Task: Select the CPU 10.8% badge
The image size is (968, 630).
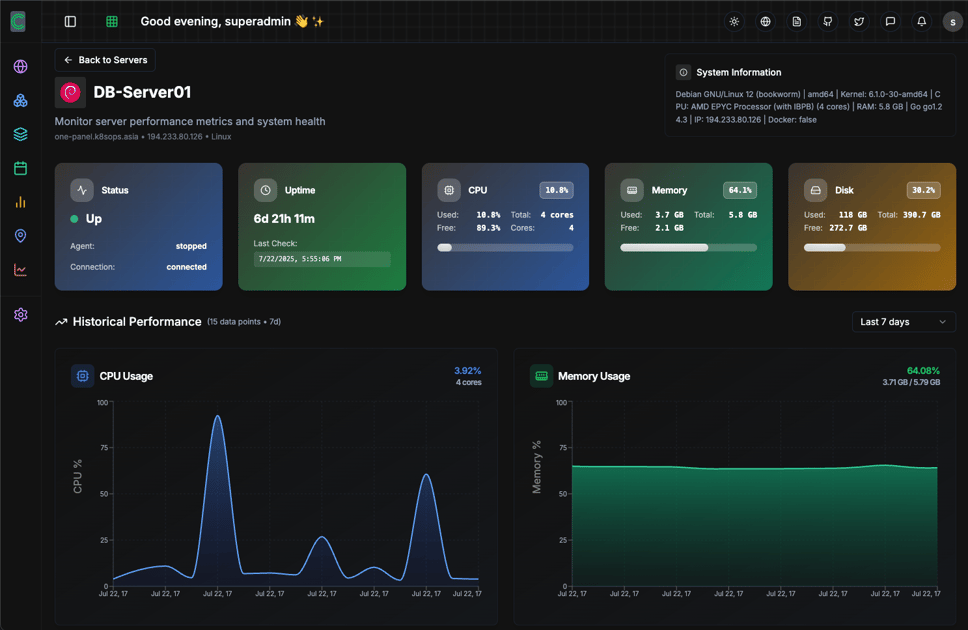Action: point(556,190)
